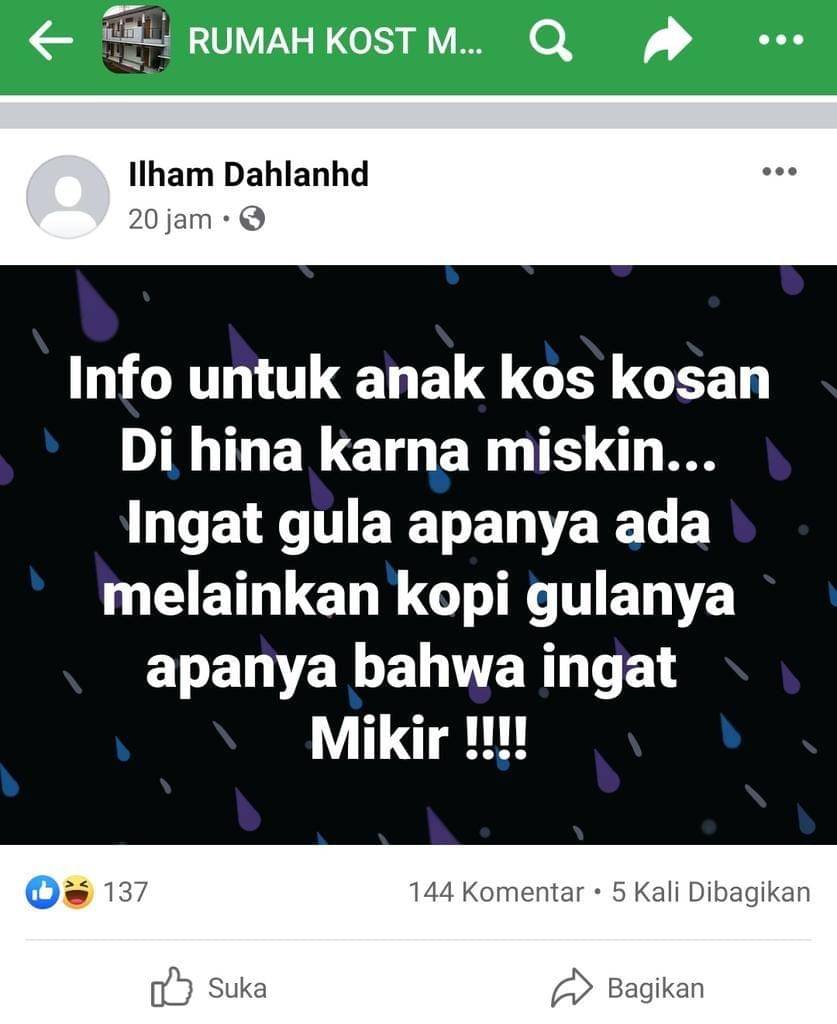Tap the laughing haha reaction icon
The image size is (837, 1024).
pos(78,892)
